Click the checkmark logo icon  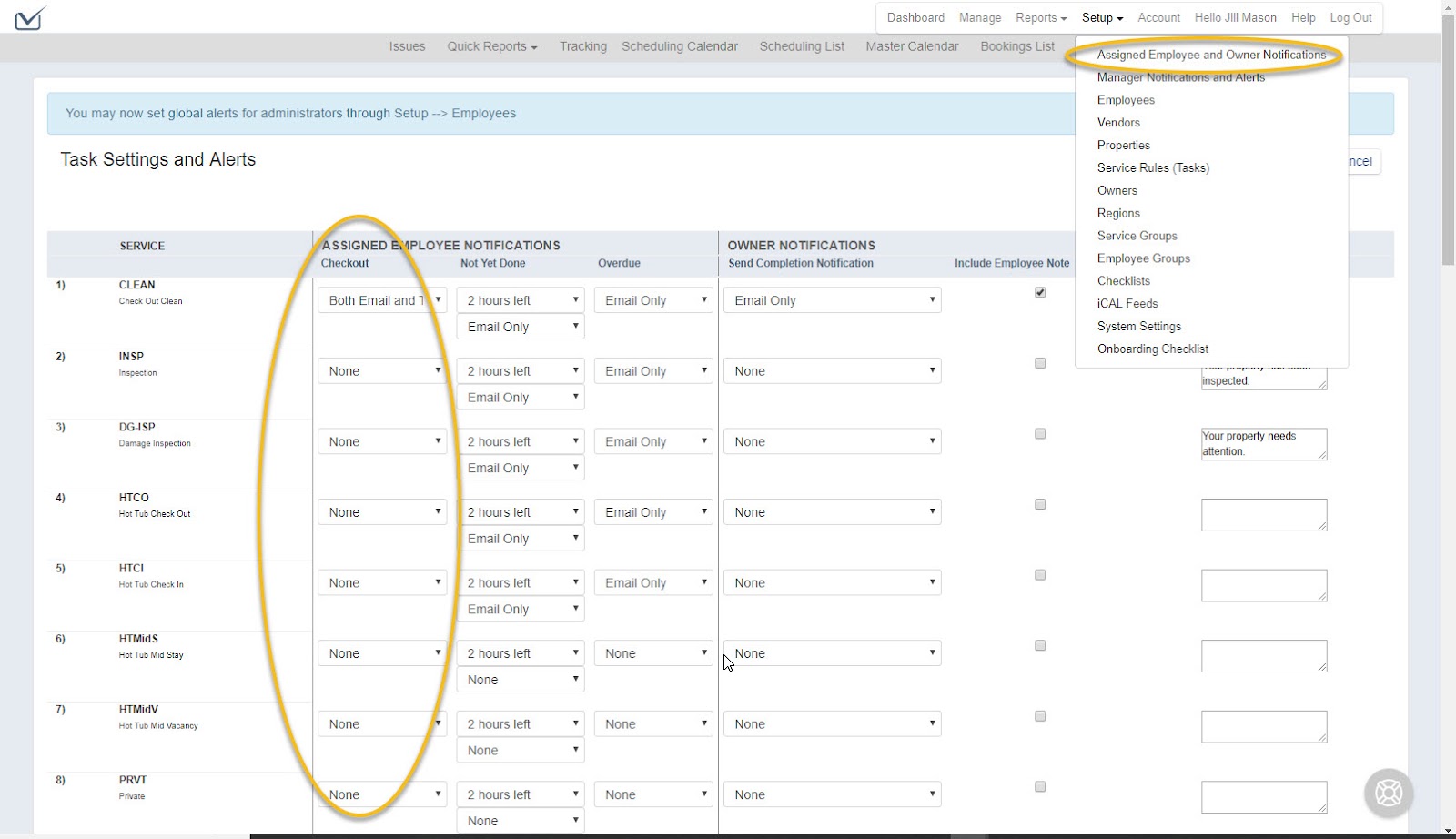tap(30, 17)
